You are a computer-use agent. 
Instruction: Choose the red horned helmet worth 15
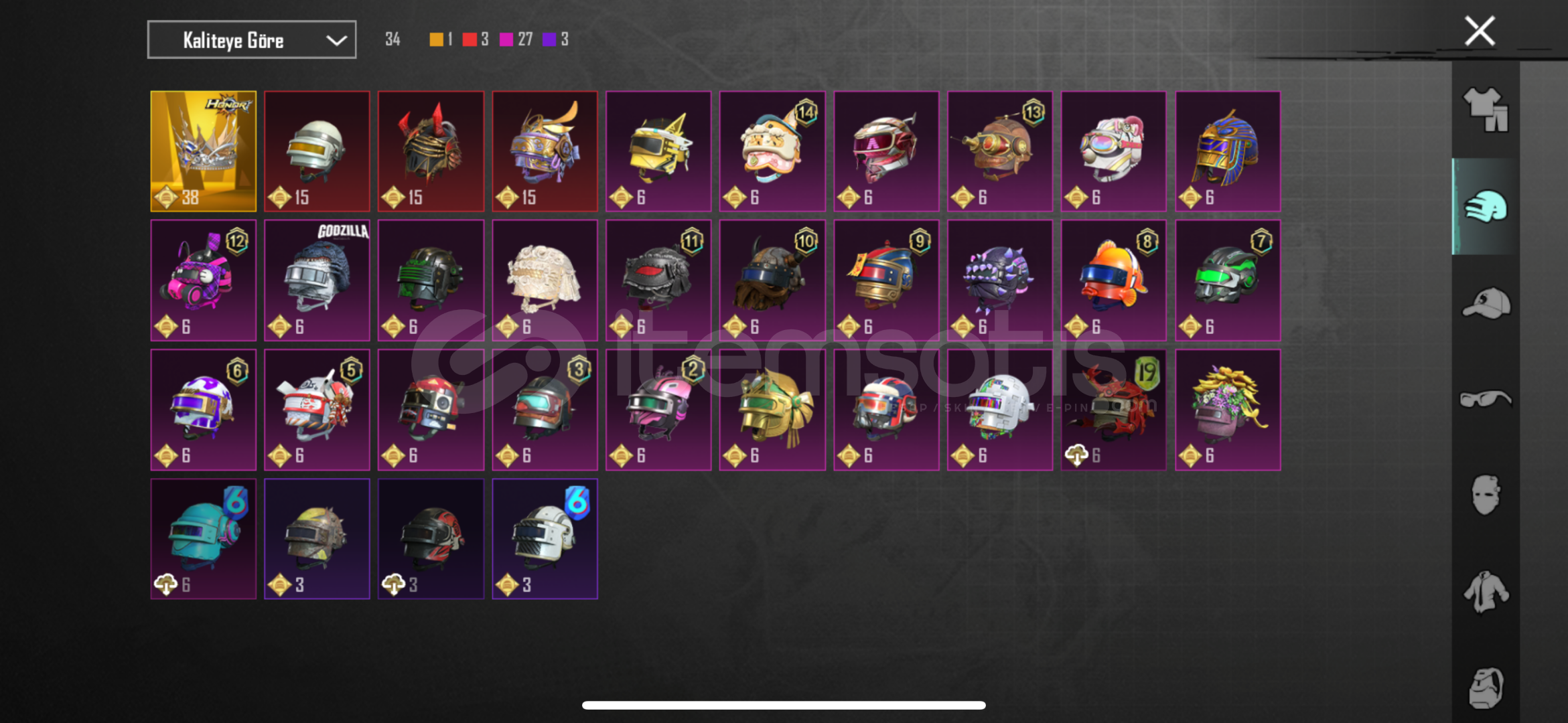[x=431, y=151]
